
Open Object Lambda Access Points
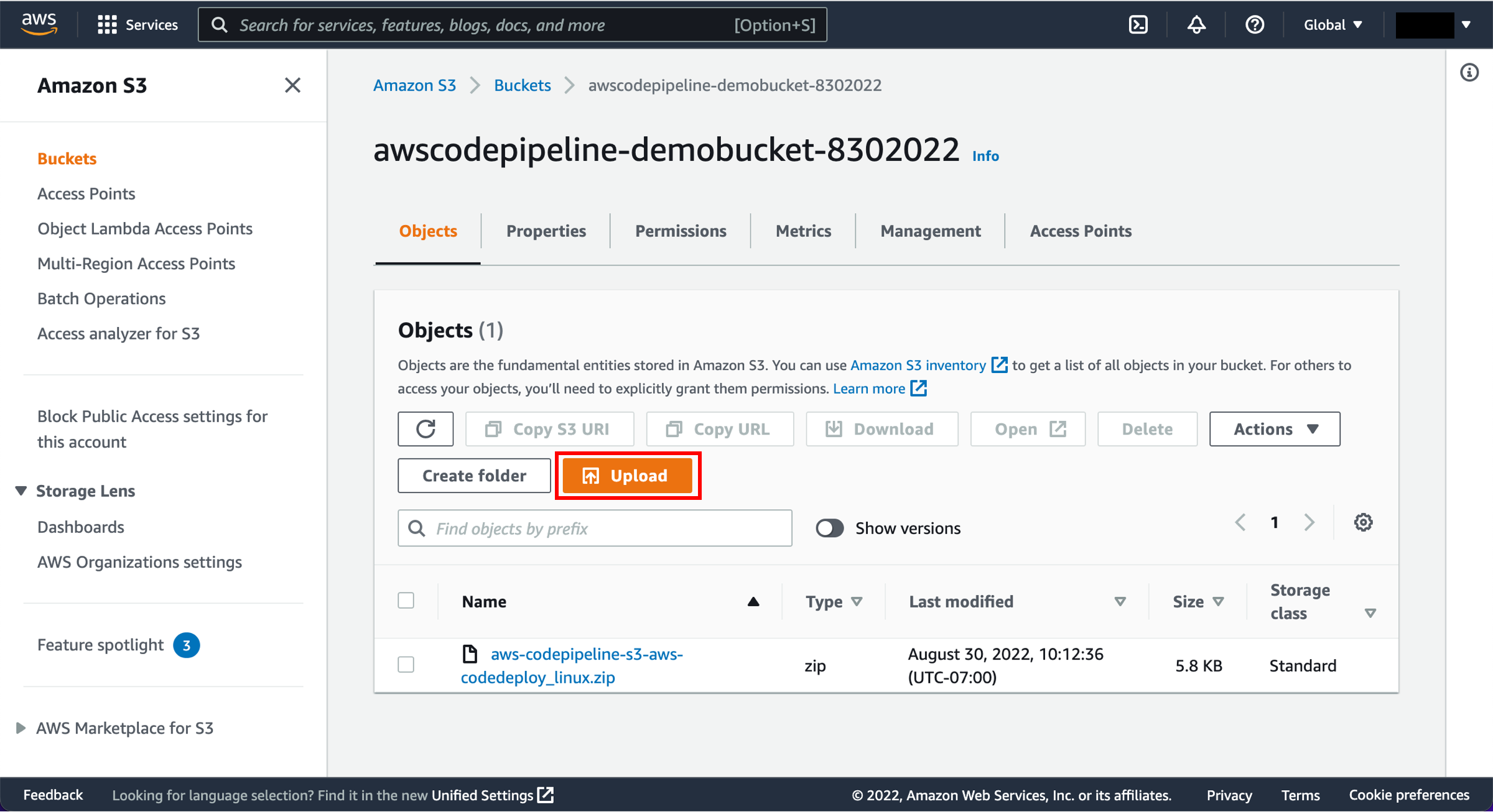[145, 229]
